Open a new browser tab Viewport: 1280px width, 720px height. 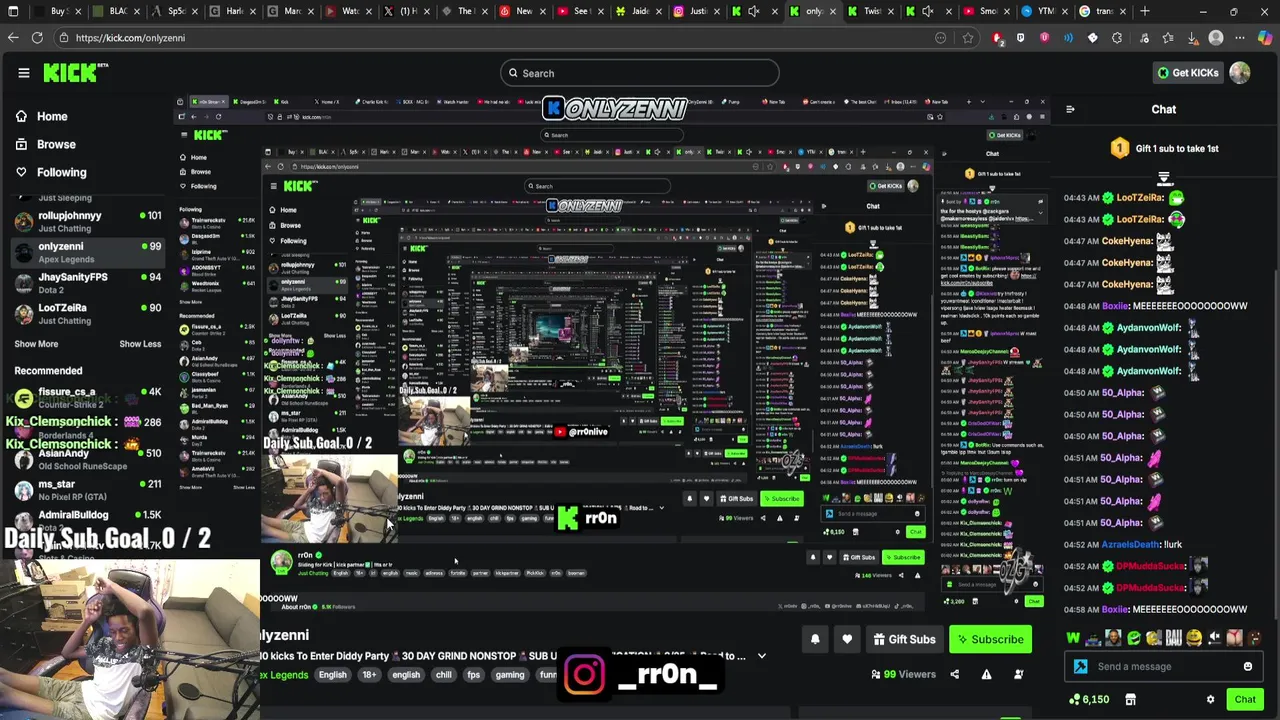(1145, 11)
